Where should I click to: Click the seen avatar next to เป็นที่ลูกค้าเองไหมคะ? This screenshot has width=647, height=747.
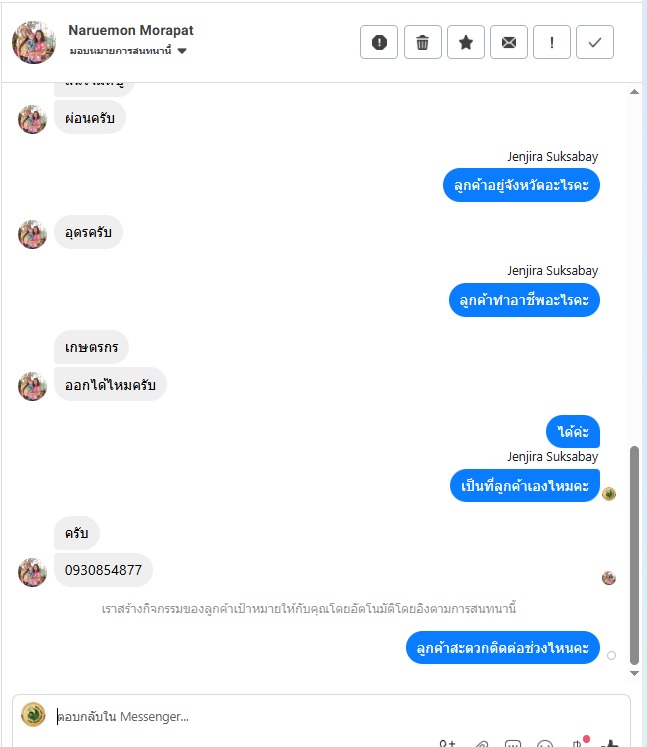pyautogui.click(x=609, y=494)
